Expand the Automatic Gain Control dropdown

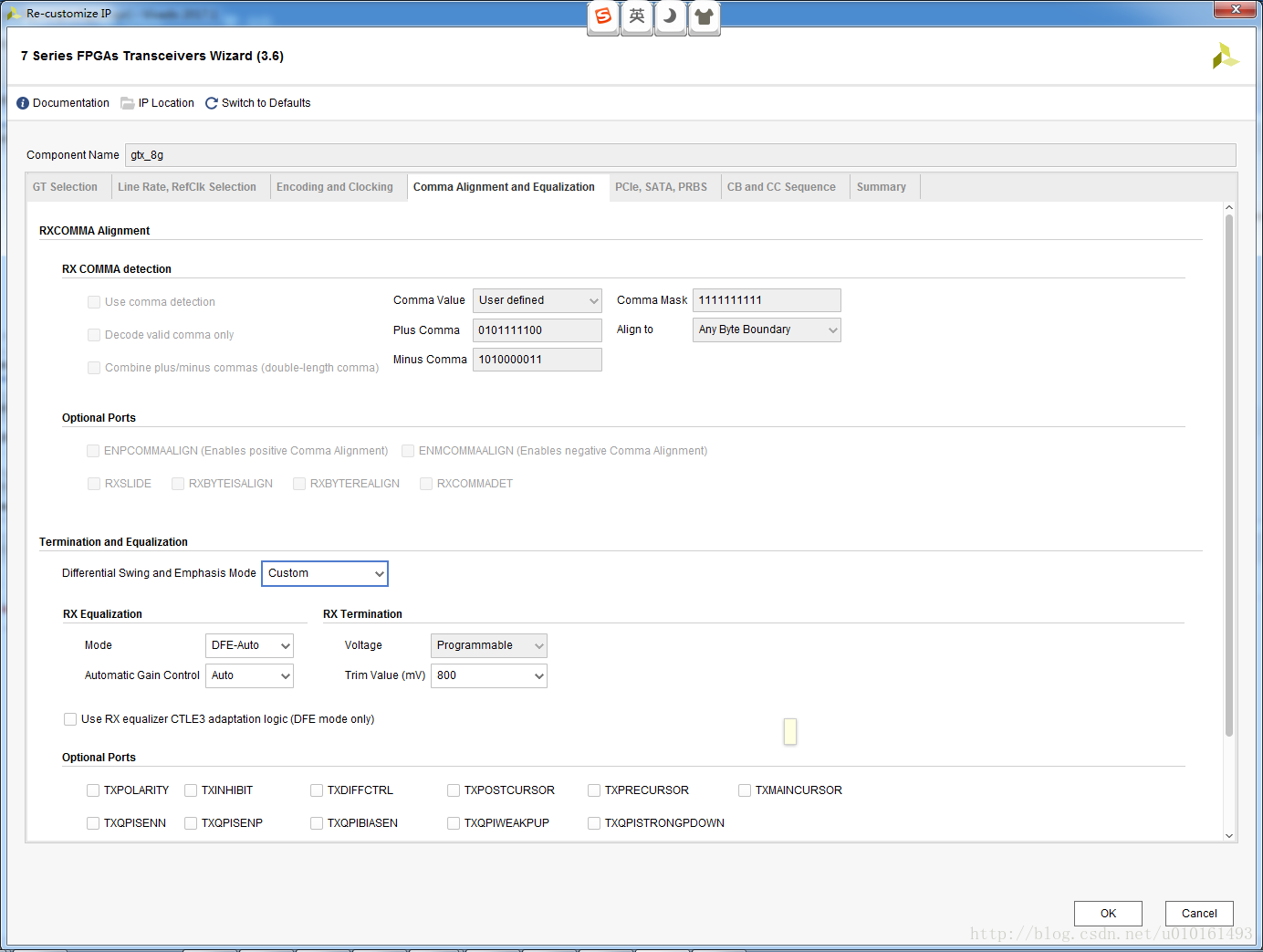tap(249, 675)
